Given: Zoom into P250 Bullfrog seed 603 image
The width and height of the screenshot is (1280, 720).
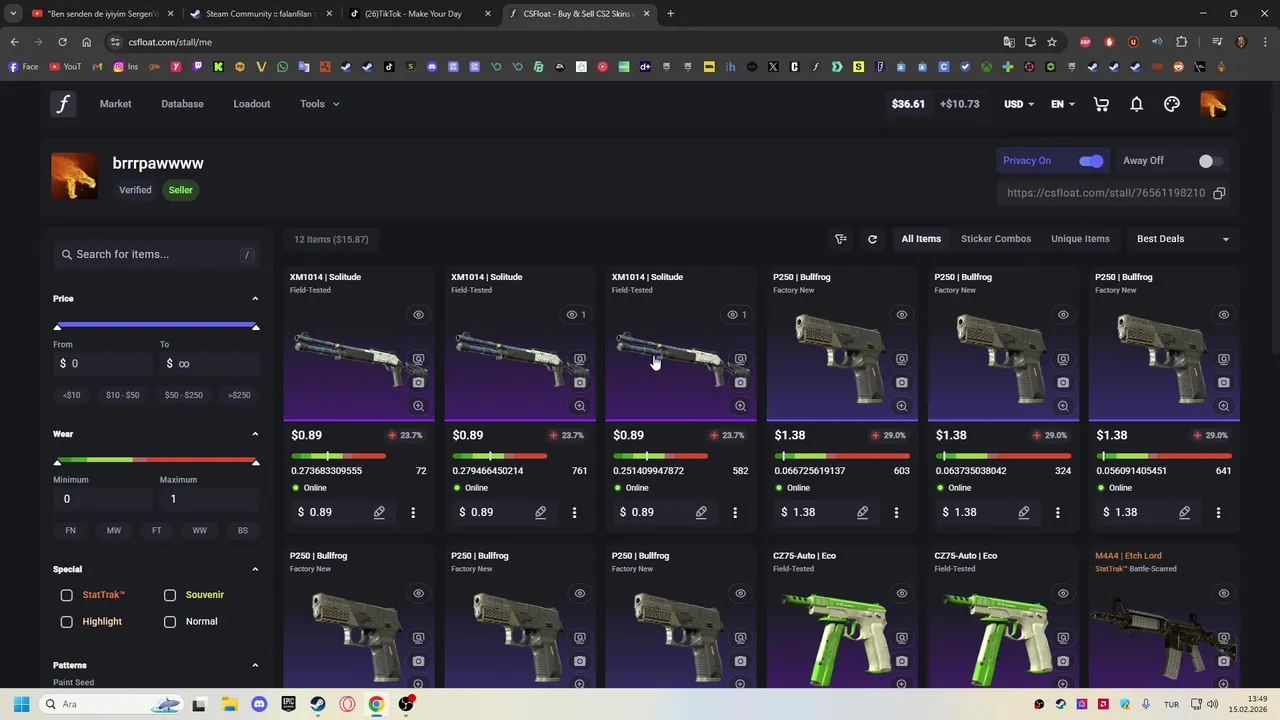Looking at the screenshot, I should point(901,406).
